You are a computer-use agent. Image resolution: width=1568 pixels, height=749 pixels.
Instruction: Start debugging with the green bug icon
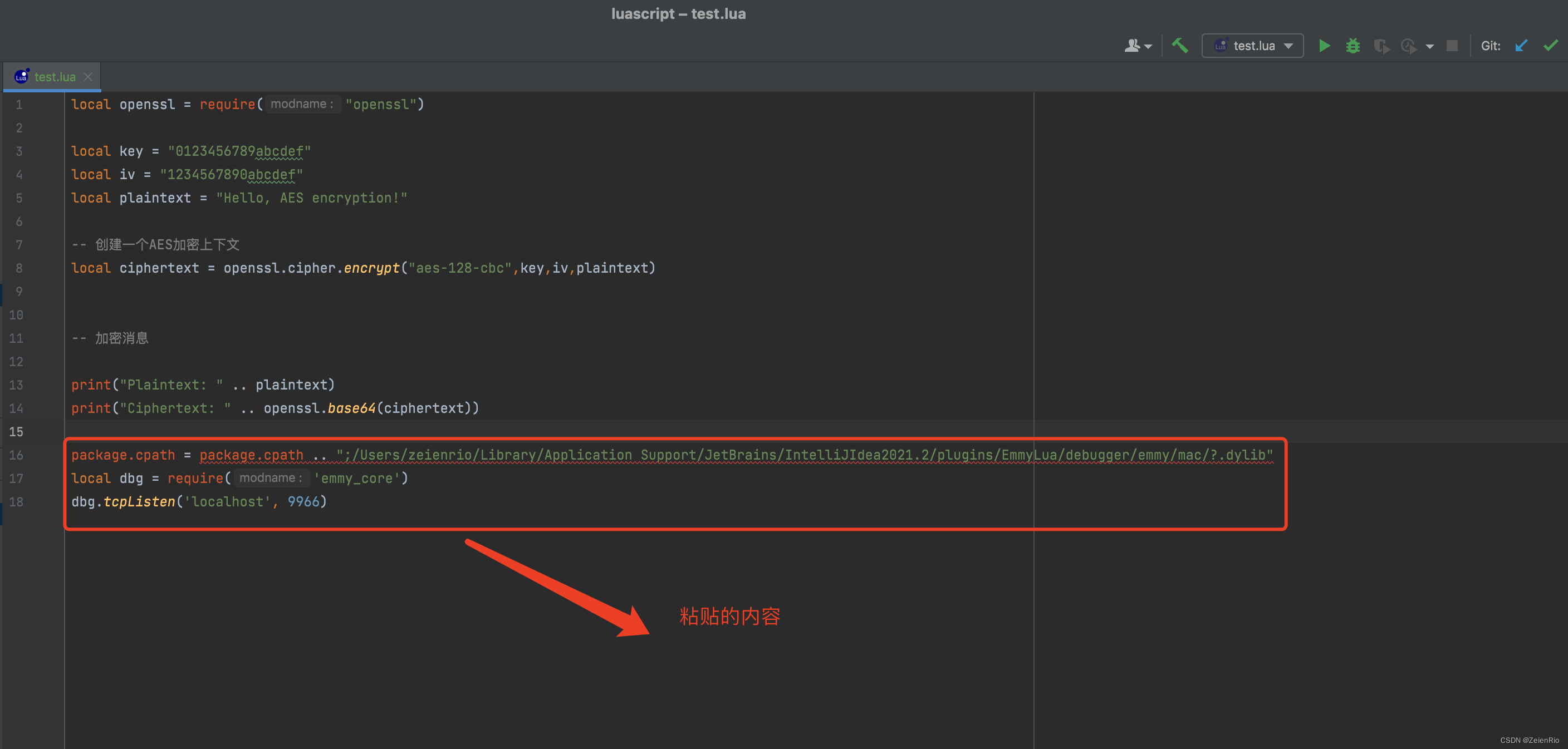click(1353, 46)
